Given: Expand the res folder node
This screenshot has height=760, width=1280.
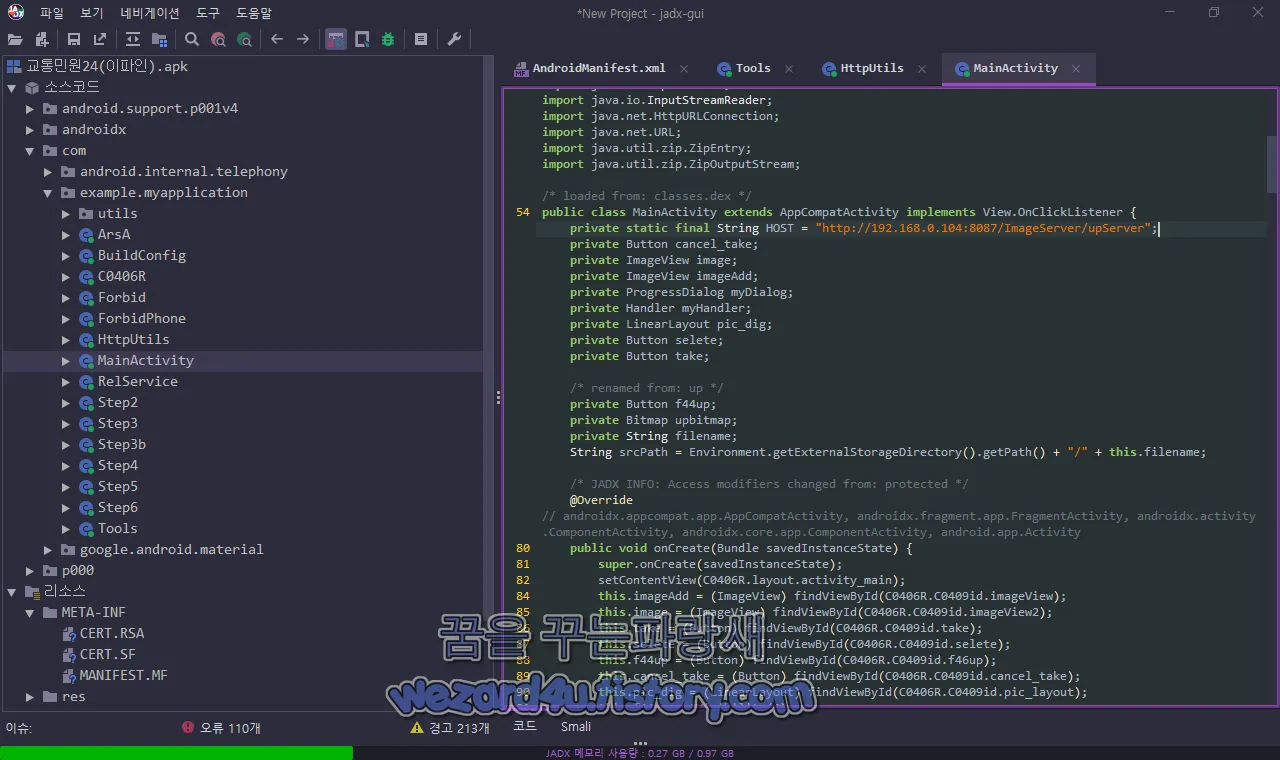Looking at the screenshot, I should click(x=30, y=696).
